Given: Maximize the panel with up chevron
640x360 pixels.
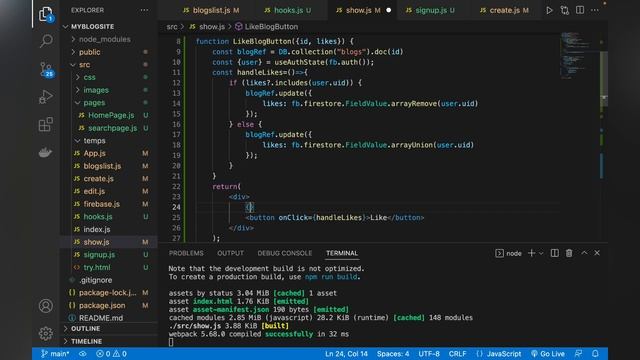Looking at the screenshot, I should pyautogui.click(x=584, y=253).
